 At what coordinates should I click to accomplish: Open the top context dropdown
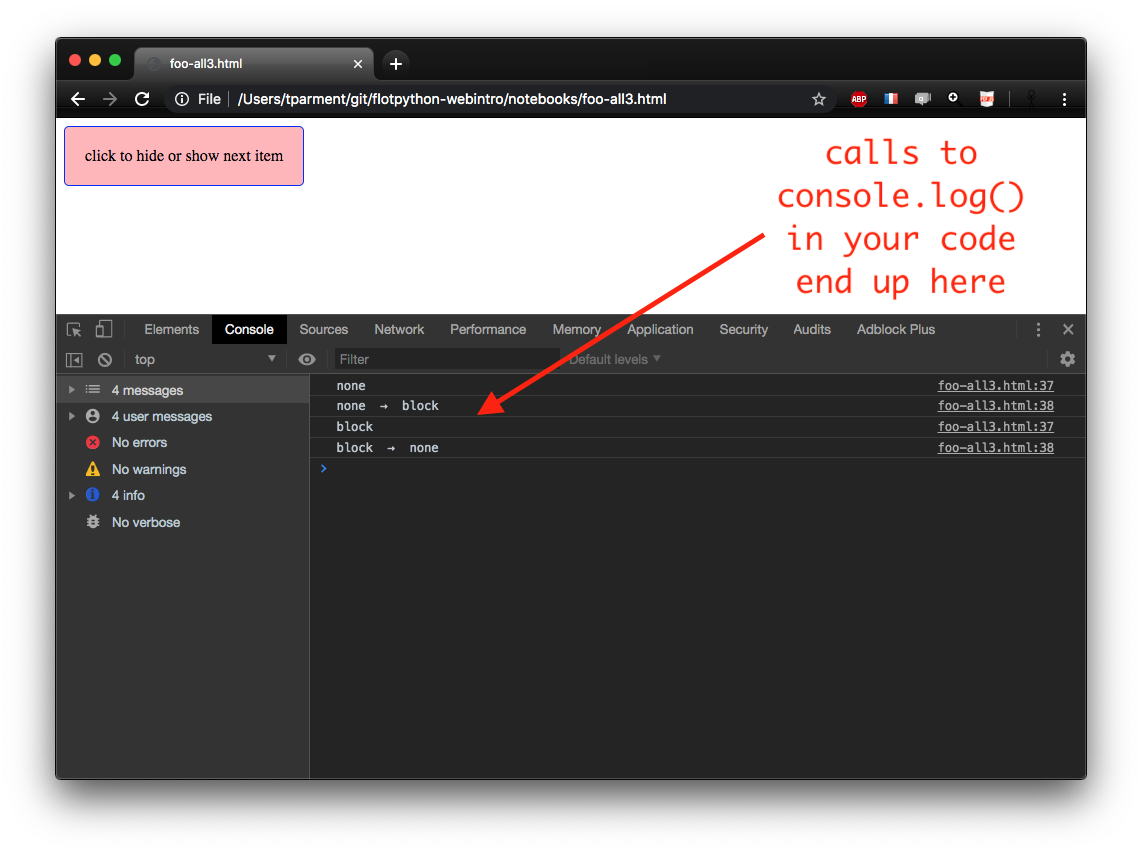204,360
